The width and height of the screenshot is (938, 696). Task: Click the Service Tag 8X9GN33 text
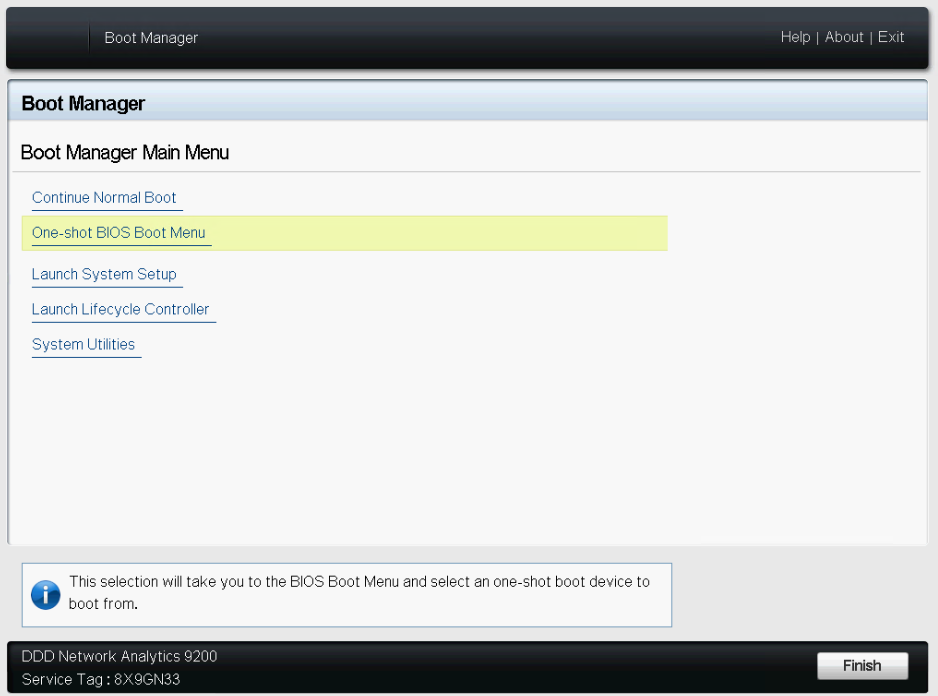click(100, 680)
